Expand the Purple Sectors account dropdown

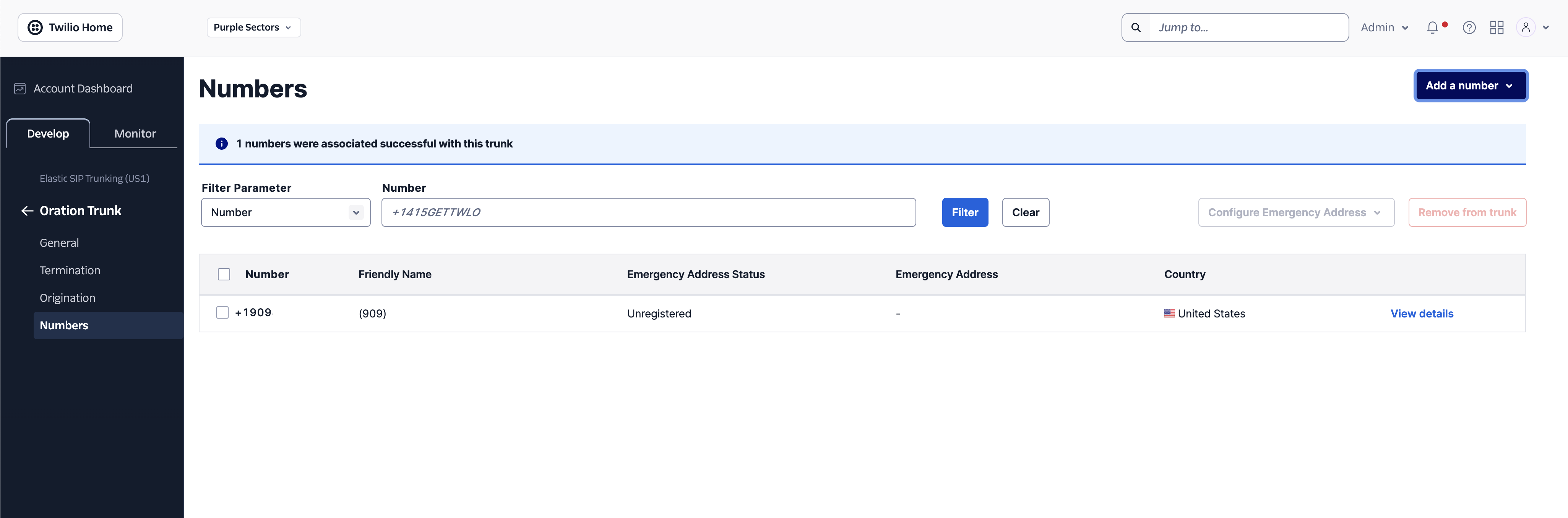[x=253, y=28]
